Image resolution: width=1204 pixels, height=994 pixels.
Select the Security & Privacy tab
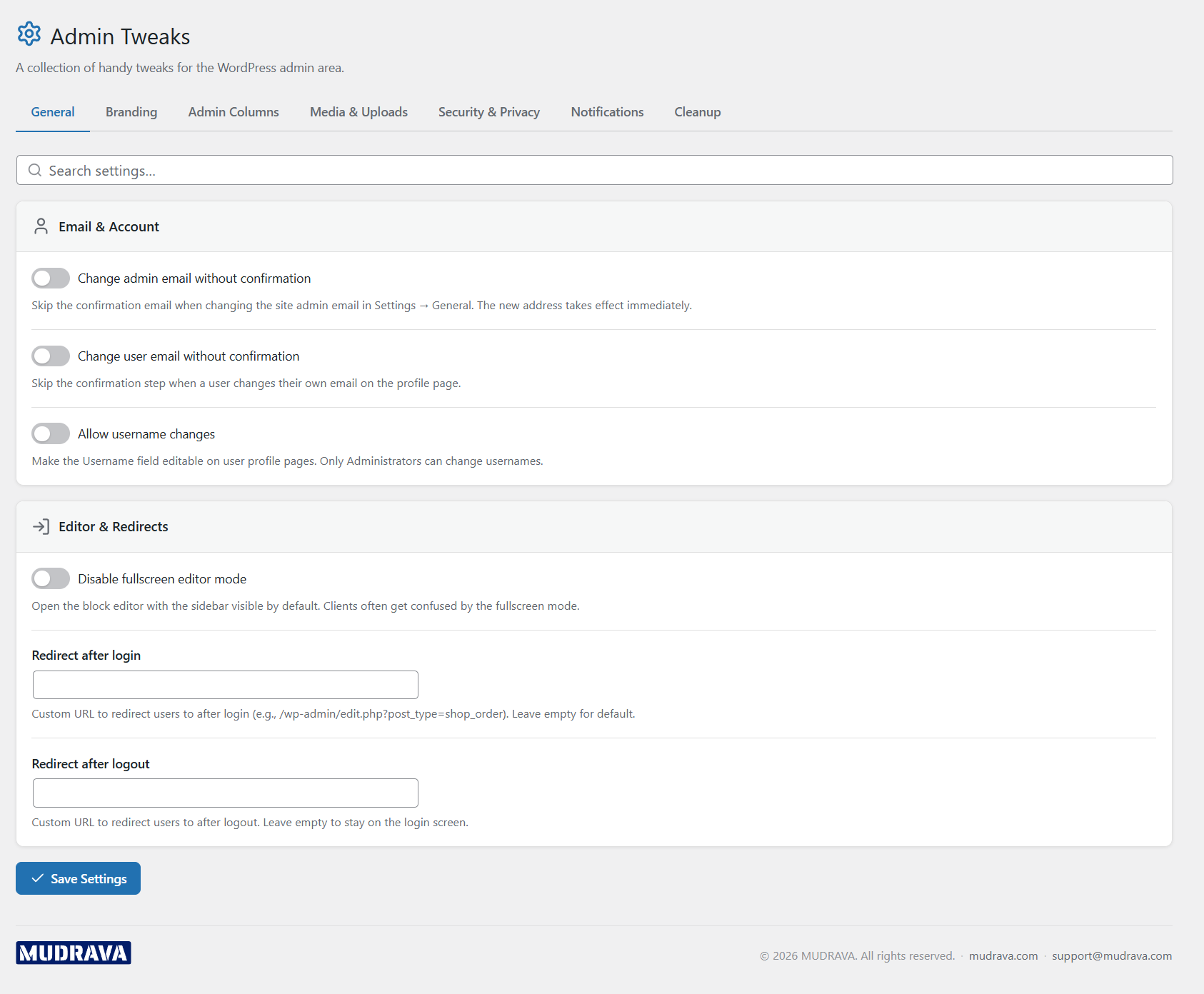[x=489, y=112]
